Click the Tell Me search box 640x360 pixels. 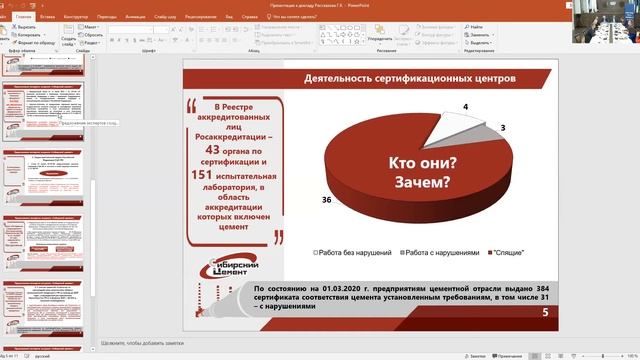(291, 17)
